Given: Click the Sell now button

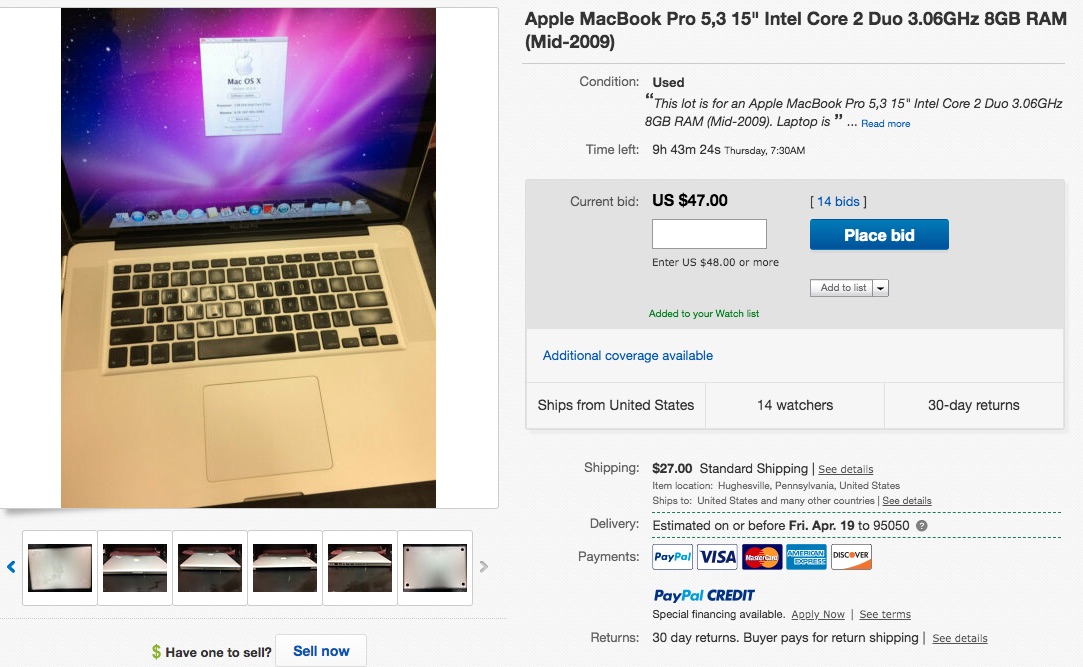Looking at the screenshot, I should 321,651.
